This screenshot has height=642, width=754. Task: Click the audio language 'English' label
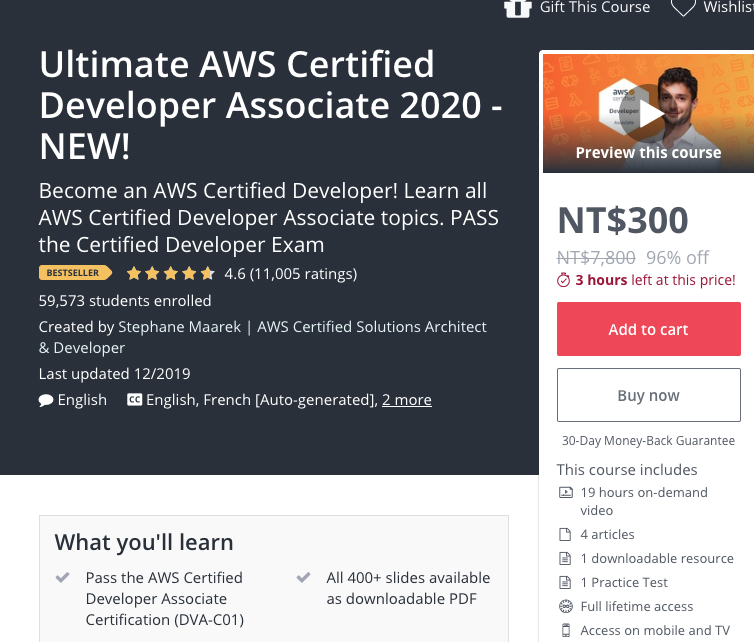(x=82, y=400)
